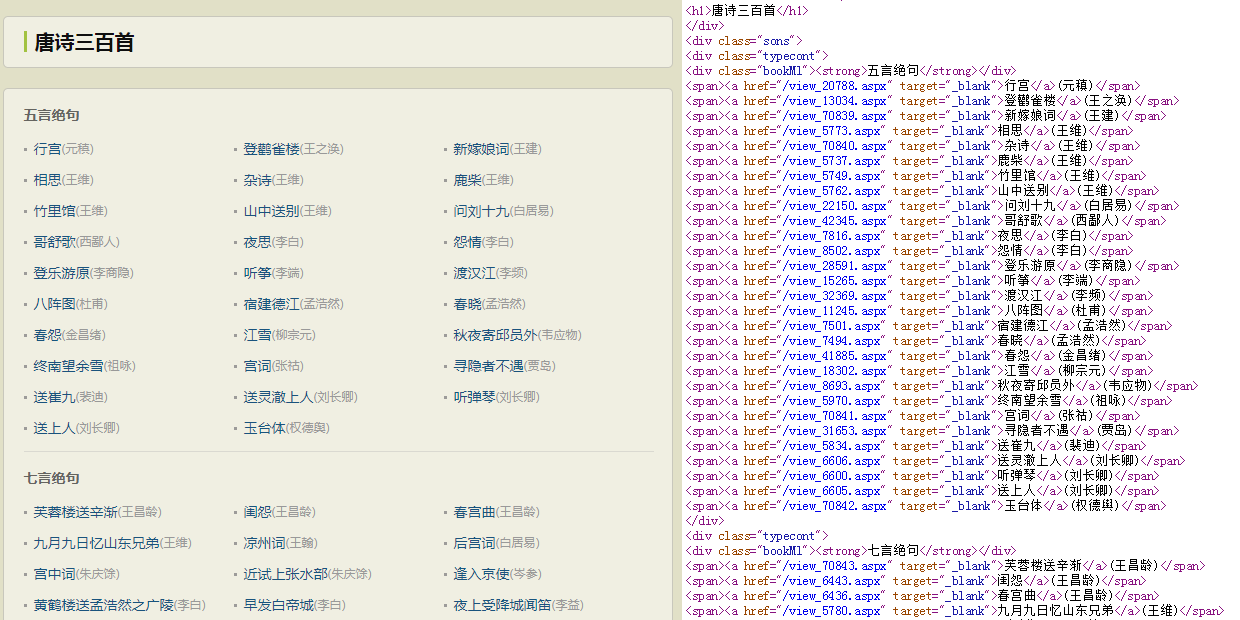The width and height of the screenshot is (1240, 620).
Task: Select 宿建德江 in the left poem list
Action: (271, 304)
